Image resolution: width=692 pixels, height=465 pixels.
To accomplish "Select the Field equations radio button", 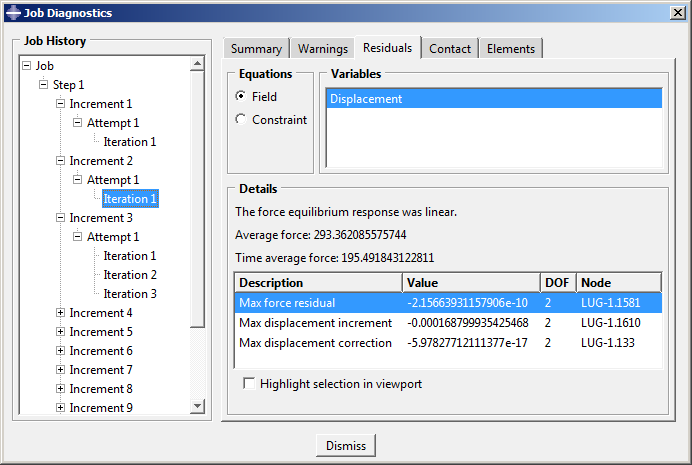I will tap(240, 96).
